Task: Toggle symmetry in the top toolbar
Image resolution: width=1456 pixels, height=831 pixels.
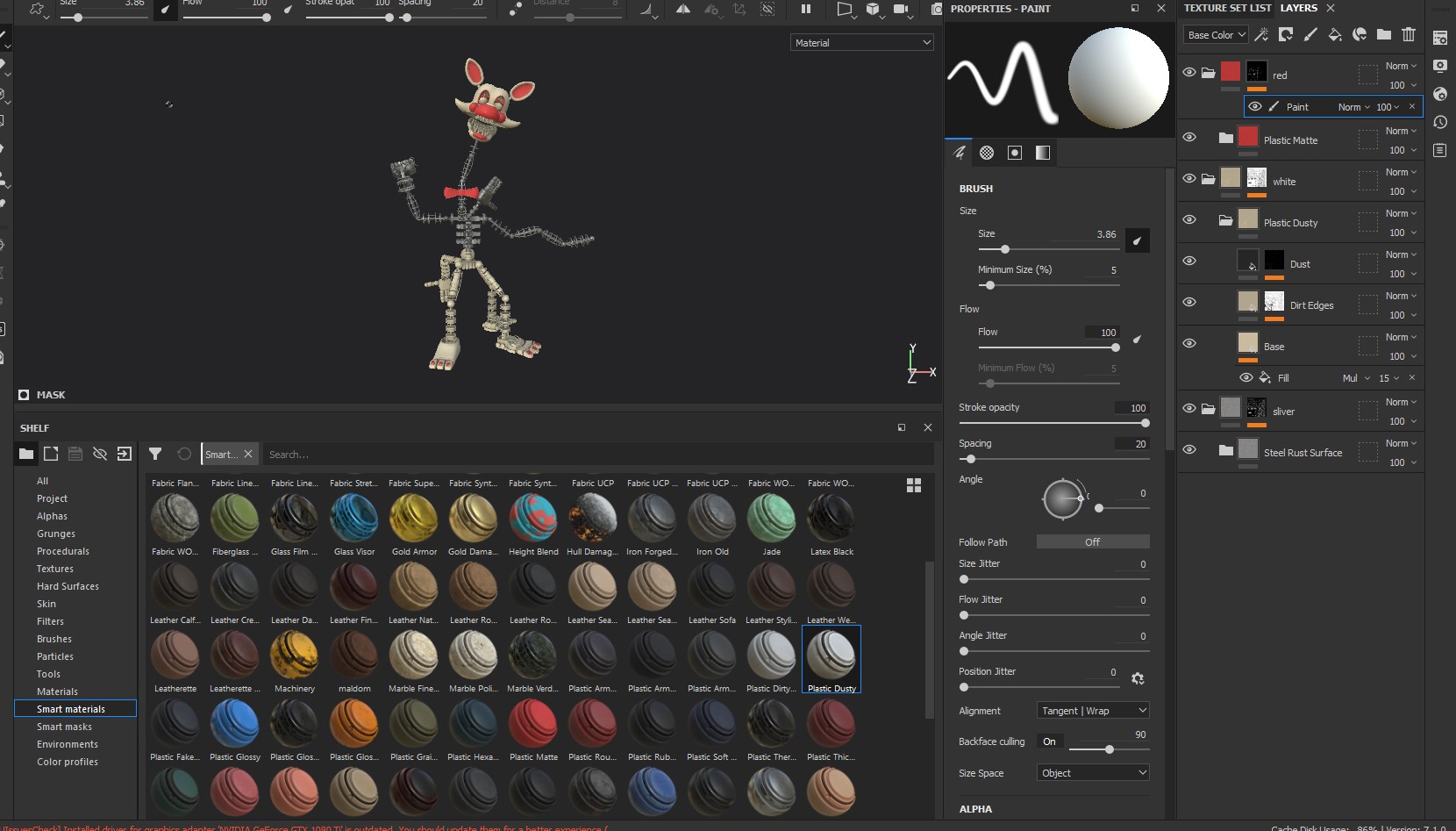Action: tap(682, 9)
